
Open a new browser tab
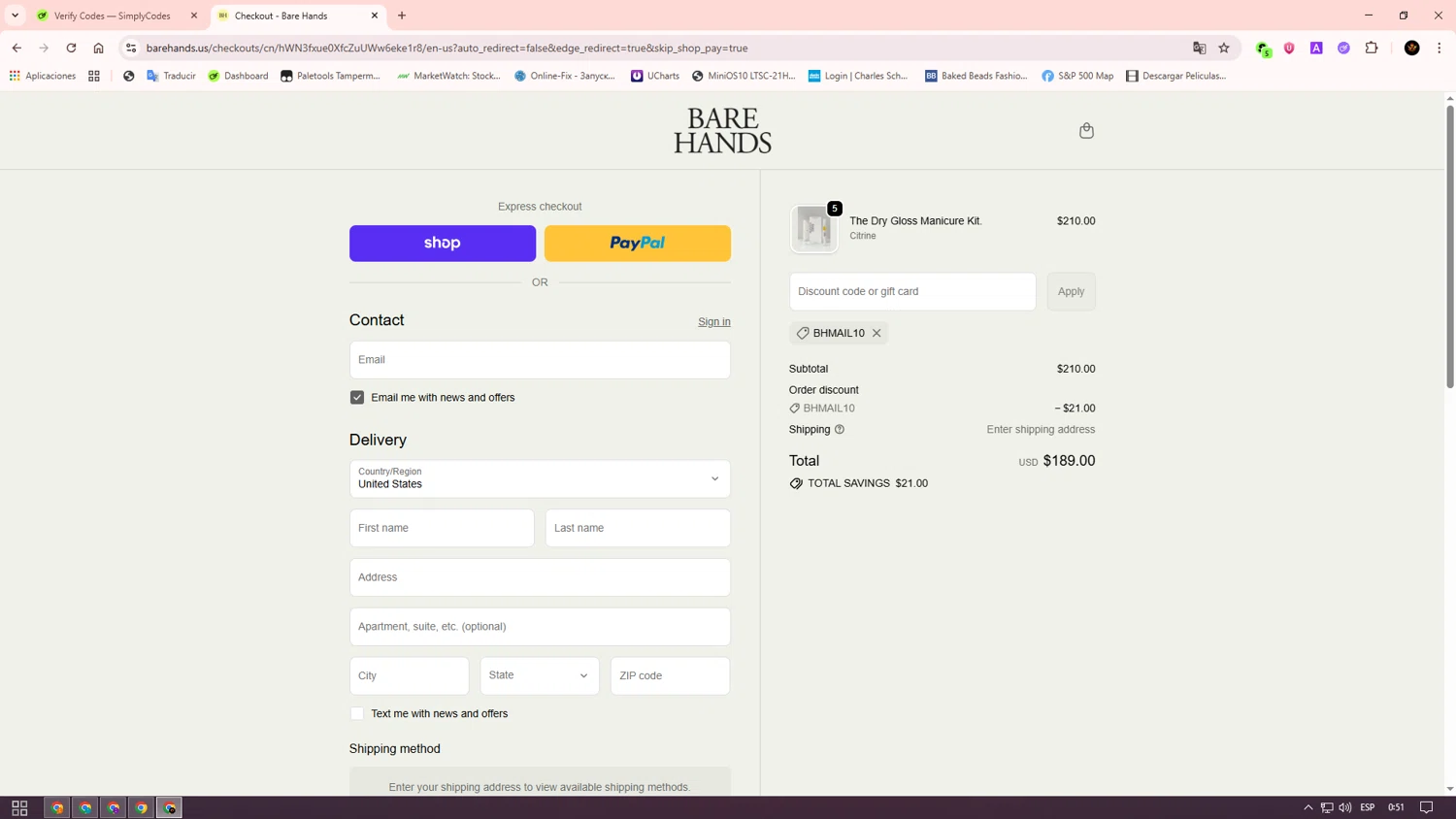coord(402,16)
